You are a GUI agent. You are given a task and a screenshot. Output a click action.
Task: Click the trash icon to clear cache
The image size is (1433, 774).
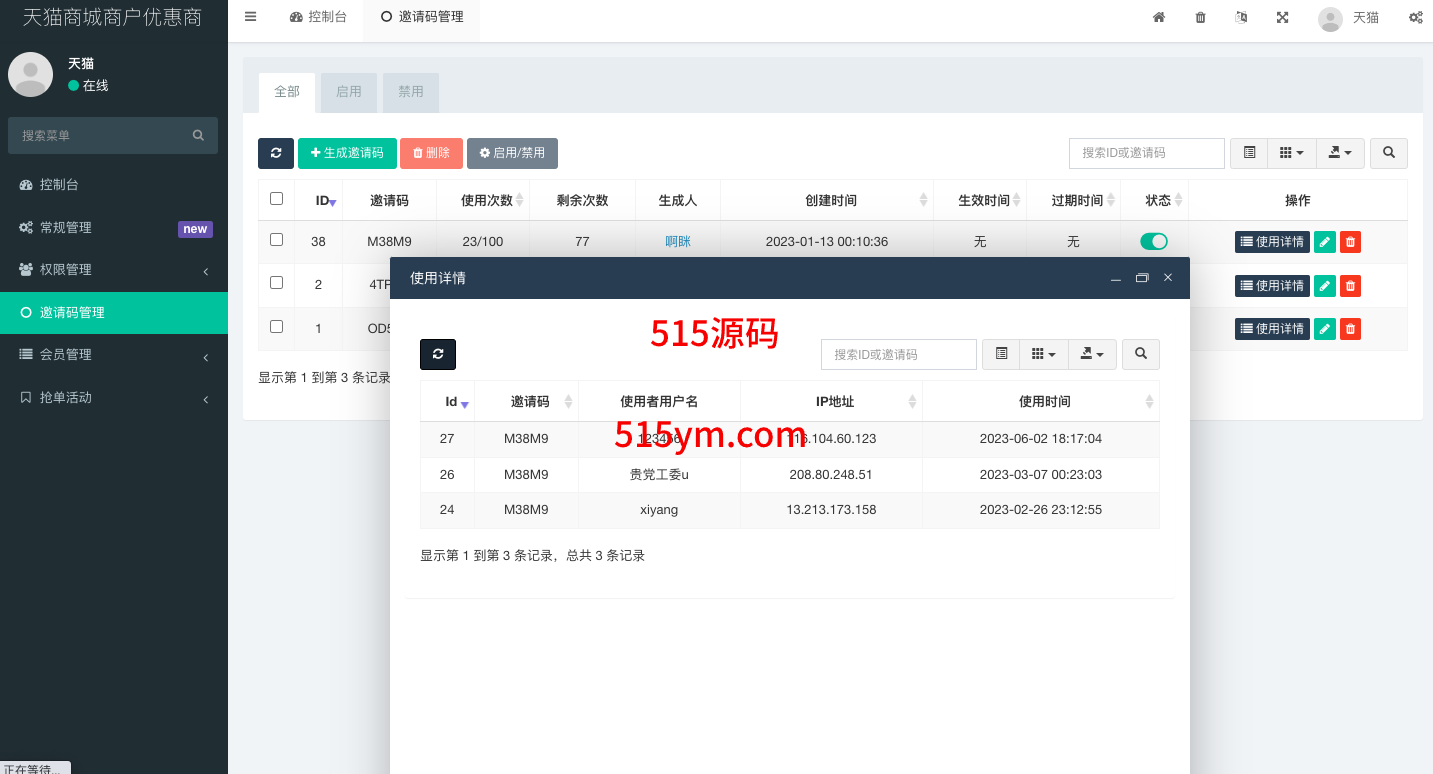tap(1200, 17)
